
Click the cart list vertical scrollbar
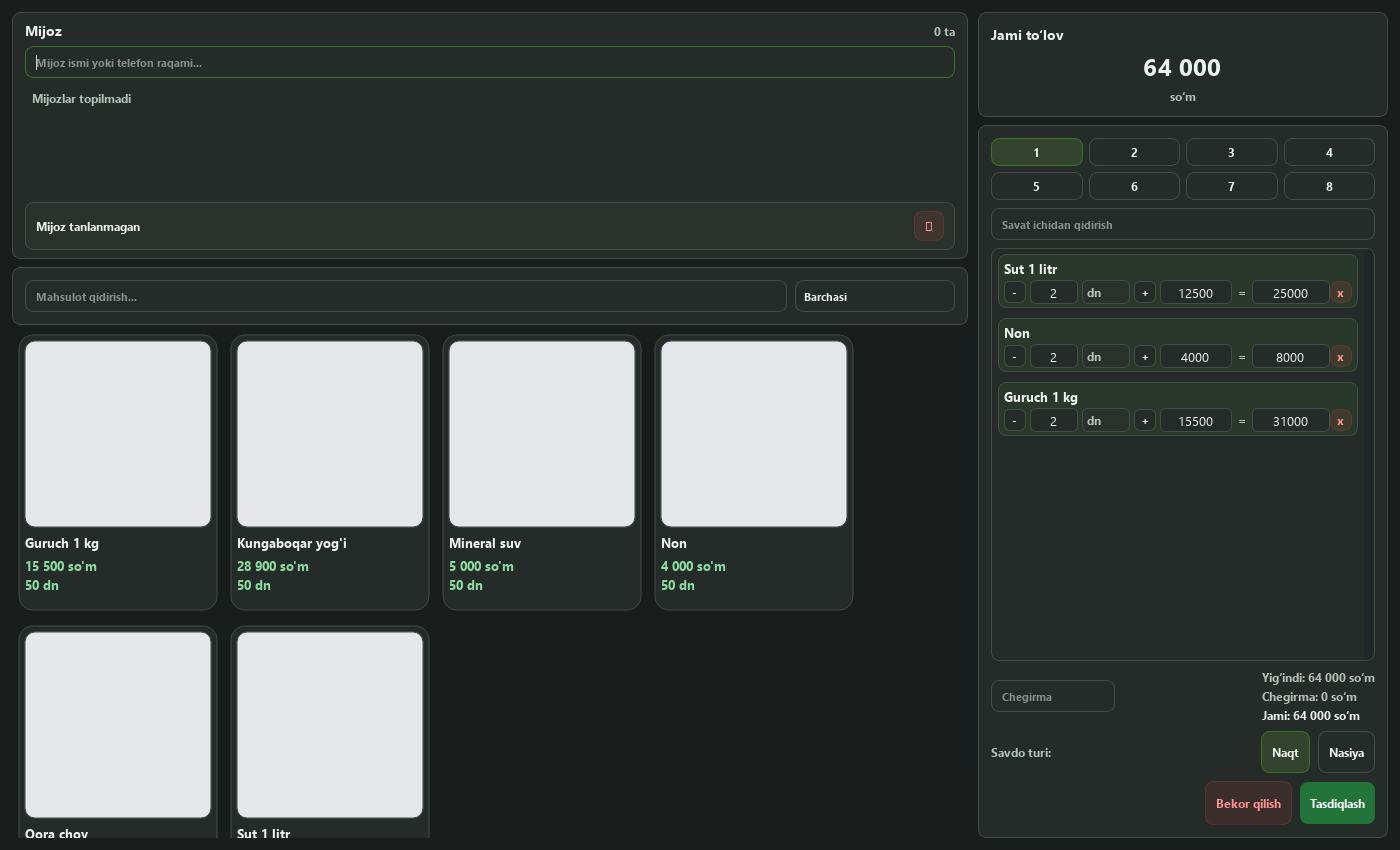1369,454
